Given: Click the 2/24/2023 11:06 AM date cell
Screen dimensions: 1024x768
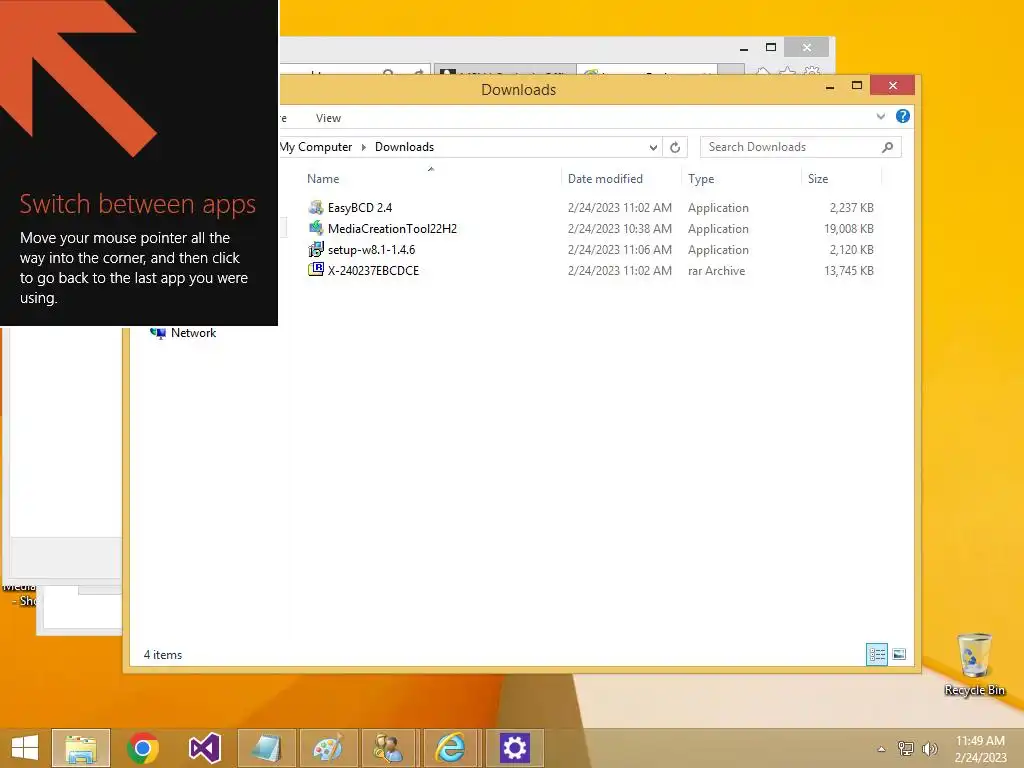Looking at the screenshot, I should (619, 249).
